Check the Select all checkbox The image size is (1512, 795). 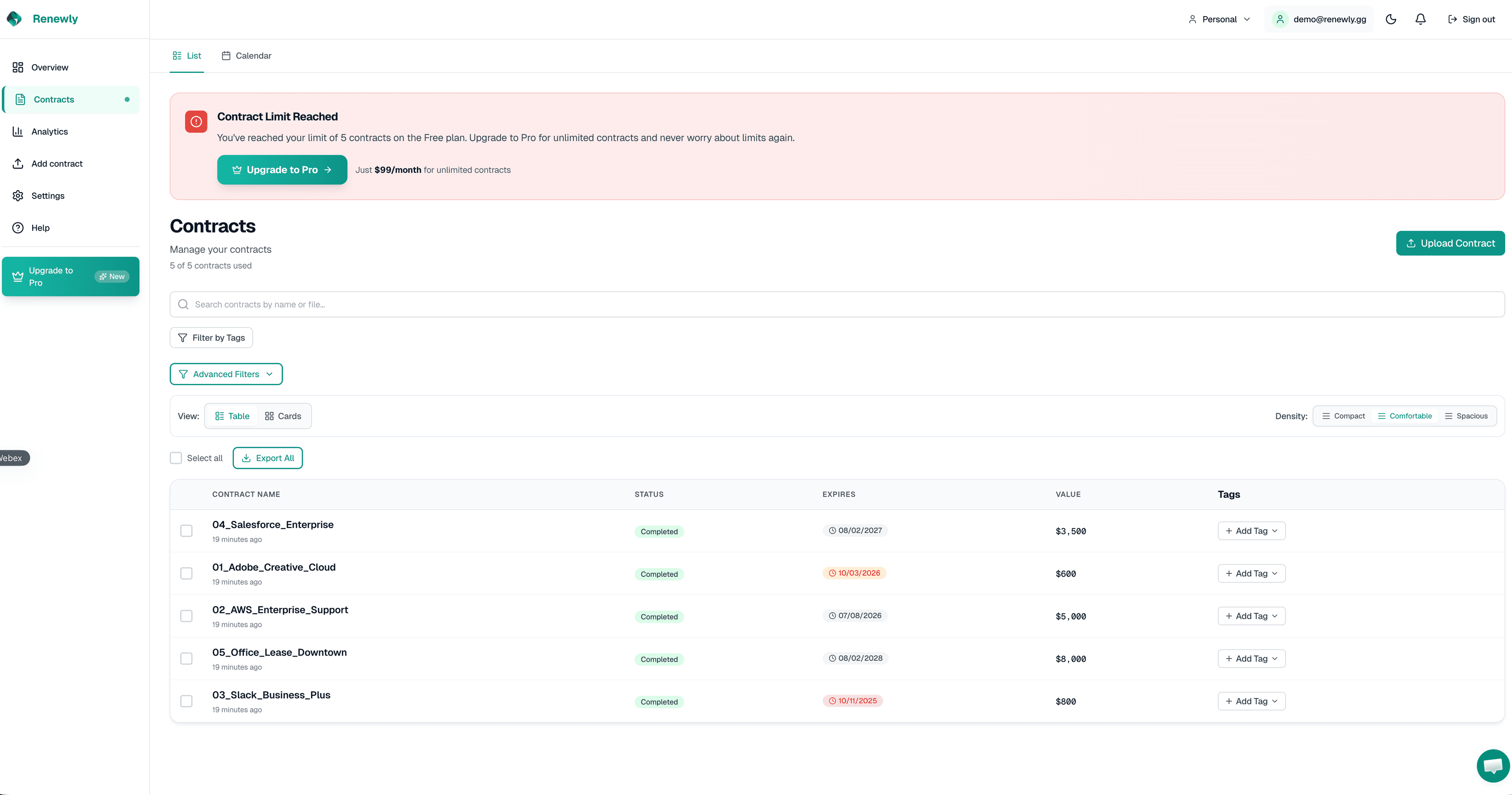coord(176,458)
